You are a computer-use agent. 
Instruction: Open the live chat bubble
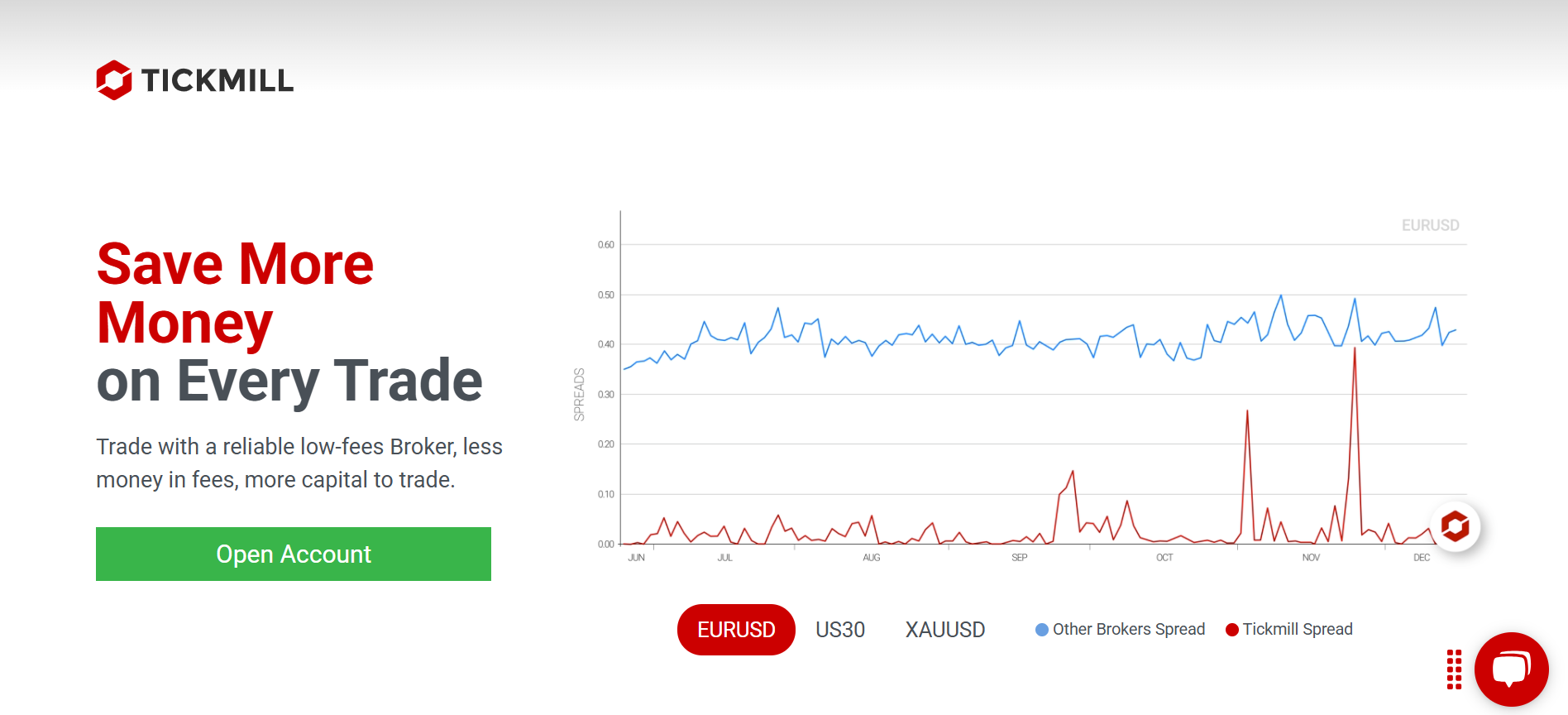pyautogui.click(x=1511, y=669)
